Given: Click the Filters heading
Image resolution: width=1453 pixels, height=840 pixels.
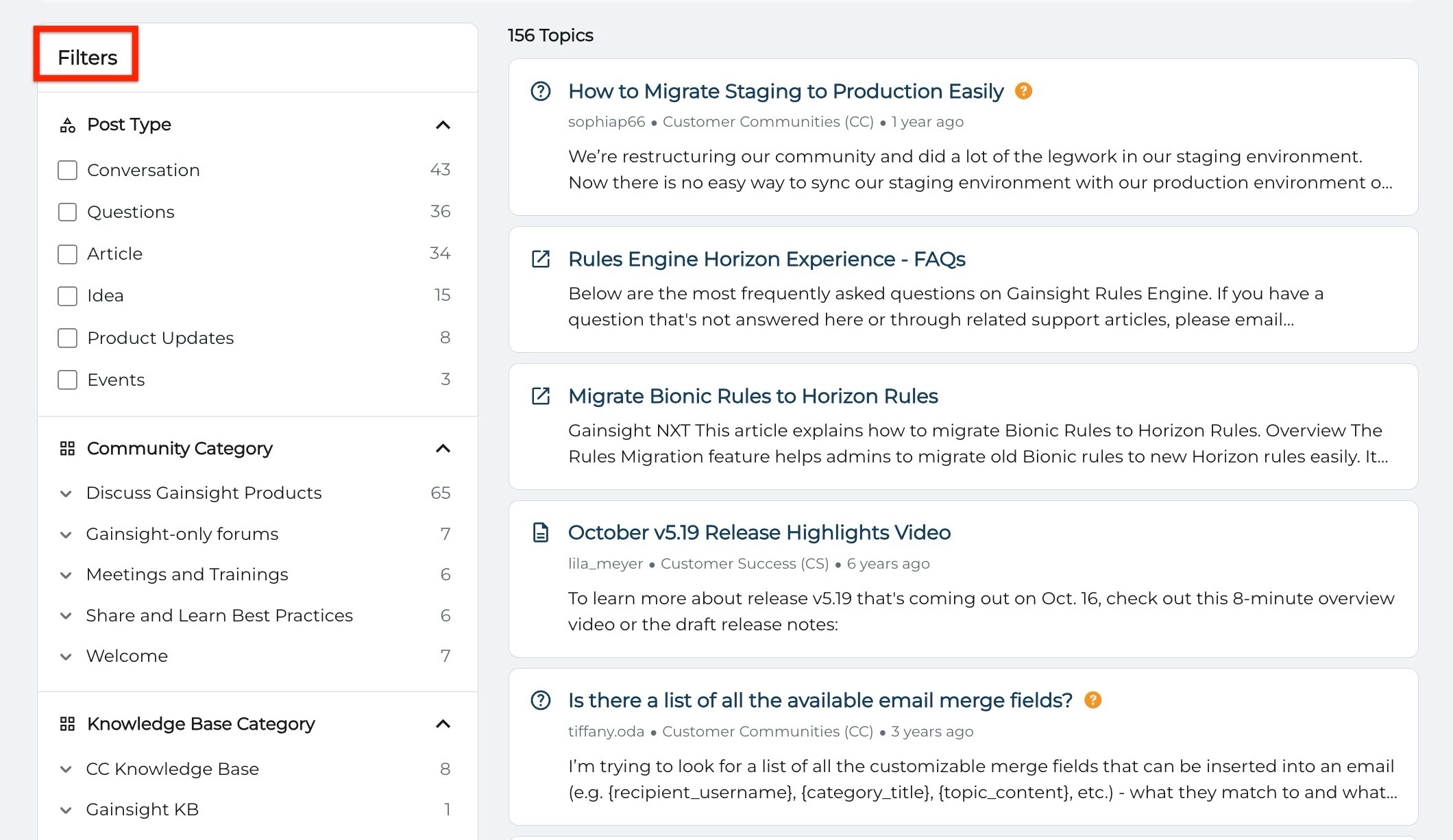Looking at the screenshot, I should coord(87,58).
